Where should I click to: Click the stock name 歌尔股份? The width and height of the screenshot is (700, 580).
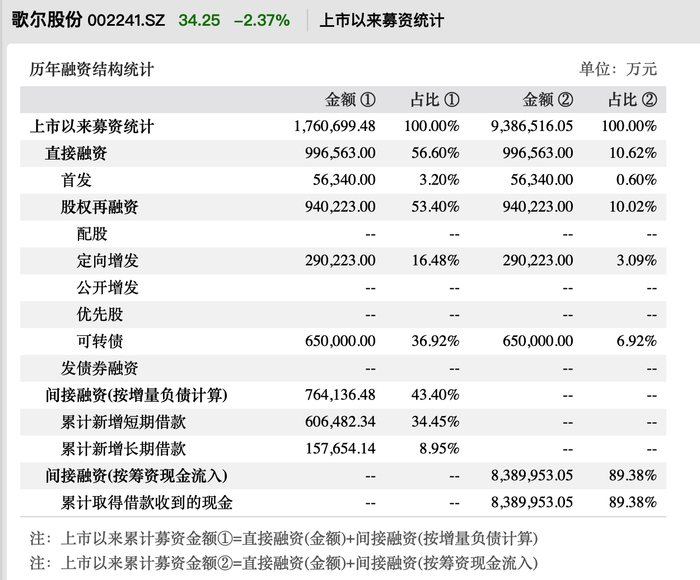pyautogui.click(x=47, y=20)
